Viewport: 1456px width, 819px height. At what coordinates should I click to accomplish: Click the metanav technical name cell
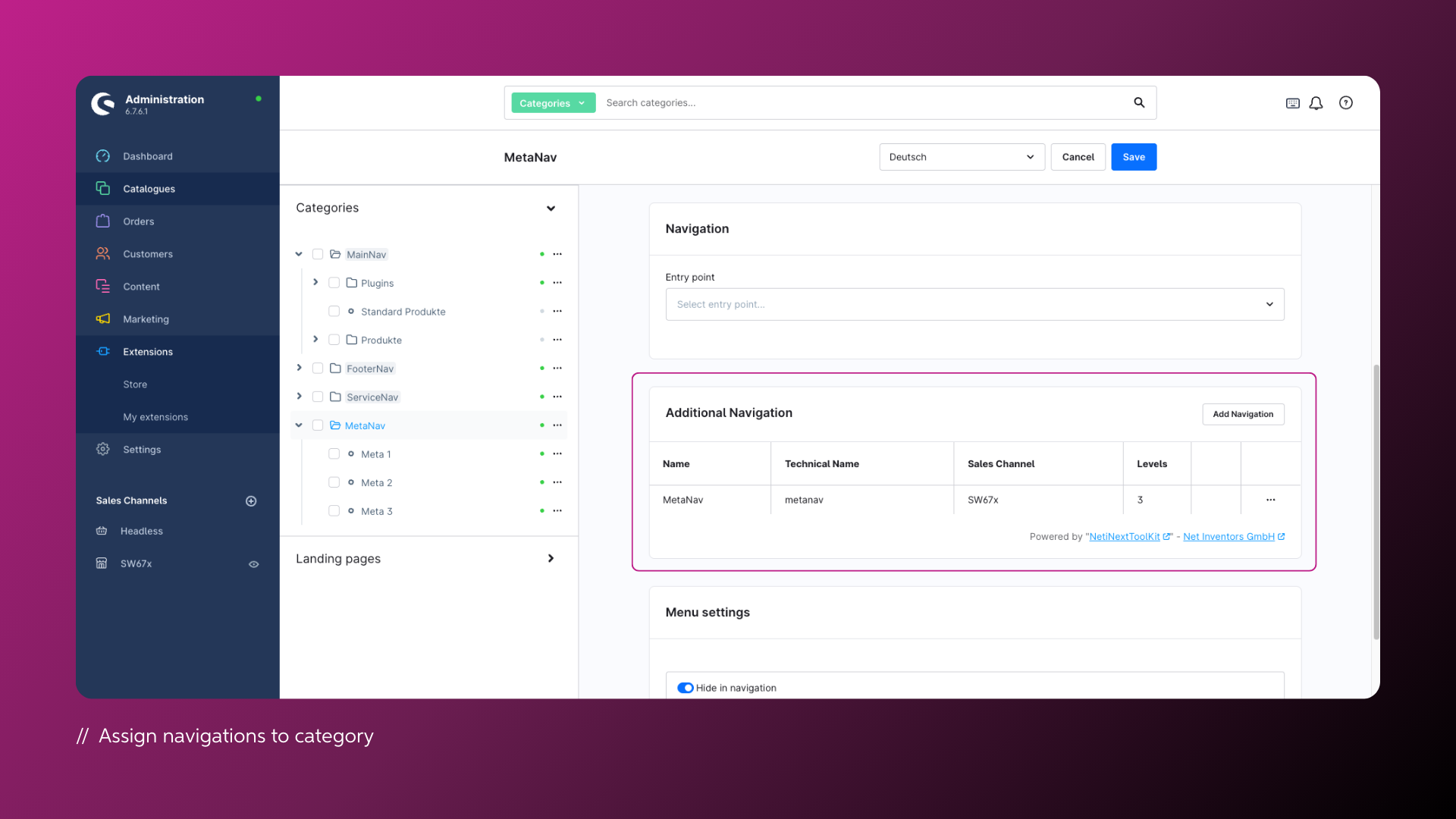pos(862,500)
